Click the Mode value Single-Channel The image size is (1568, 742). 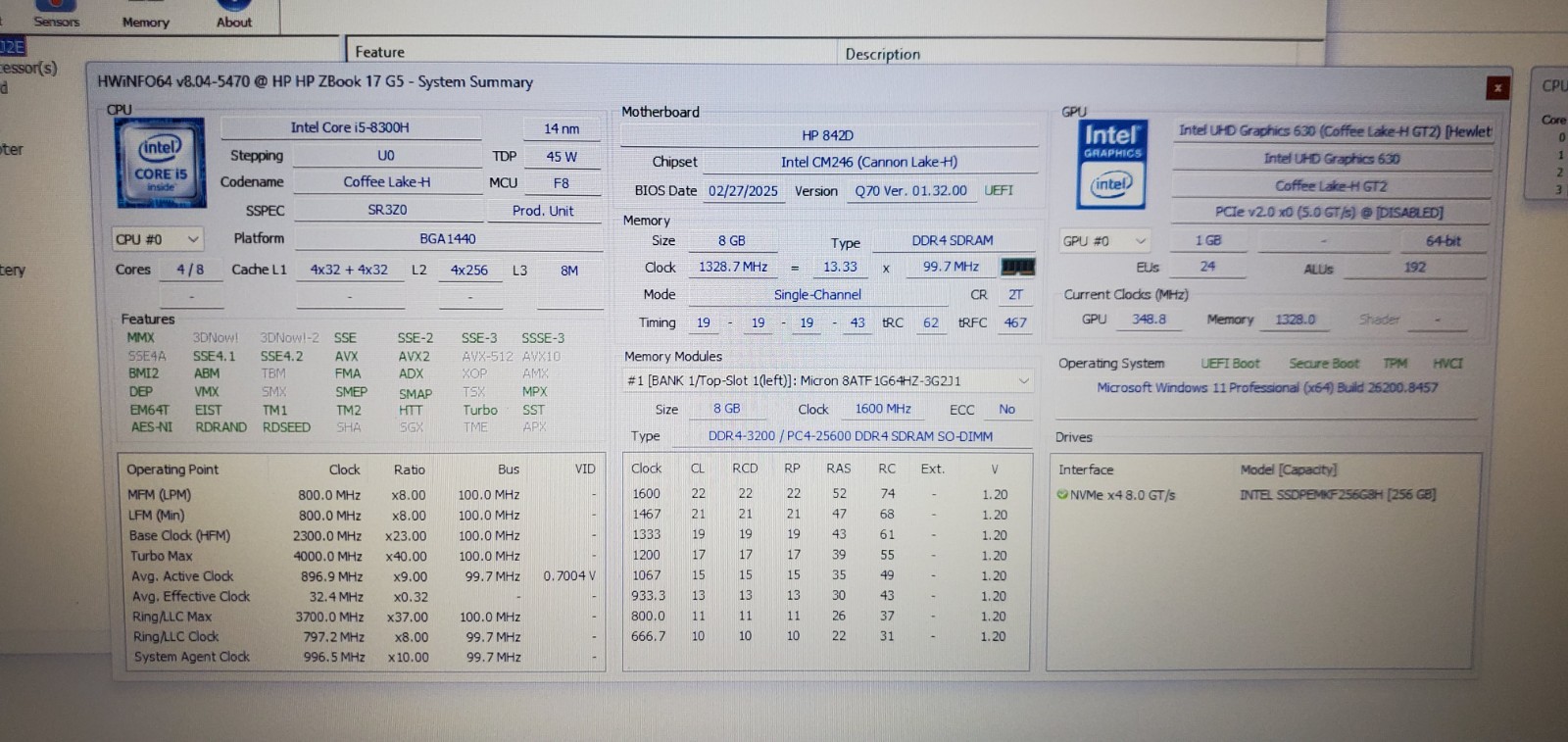(x=818, y=294)
